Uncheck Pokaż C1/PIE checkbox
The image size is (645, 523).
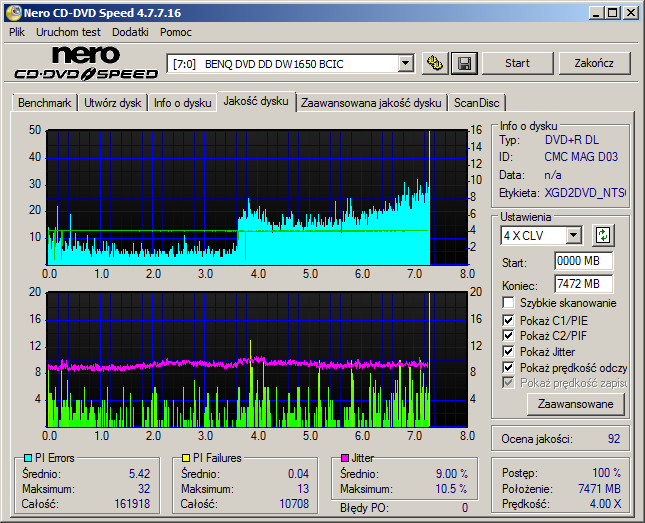click(x=508, y=320)
